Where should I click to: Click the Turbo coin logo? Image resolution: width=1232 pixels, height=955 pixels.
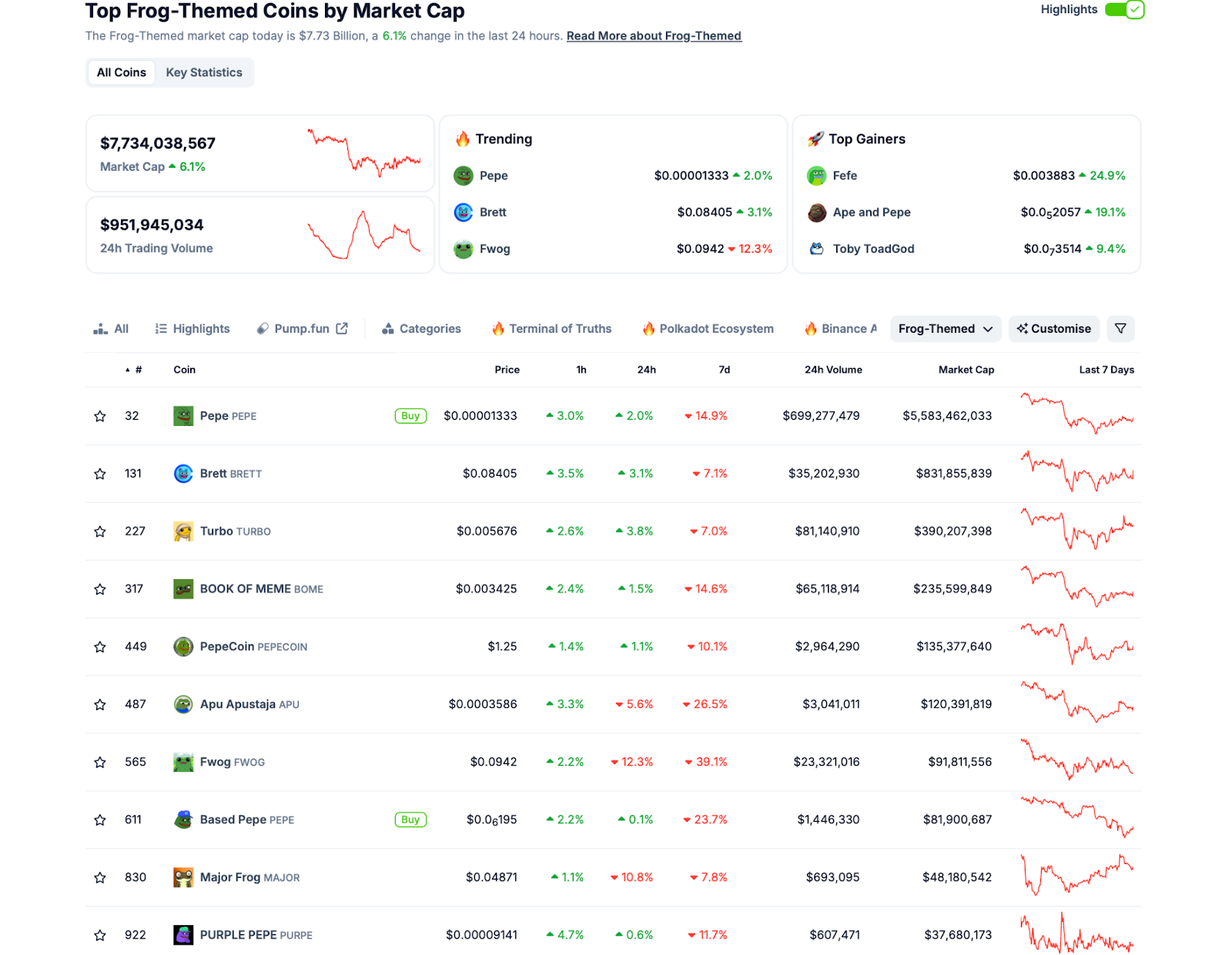(183, 531)
